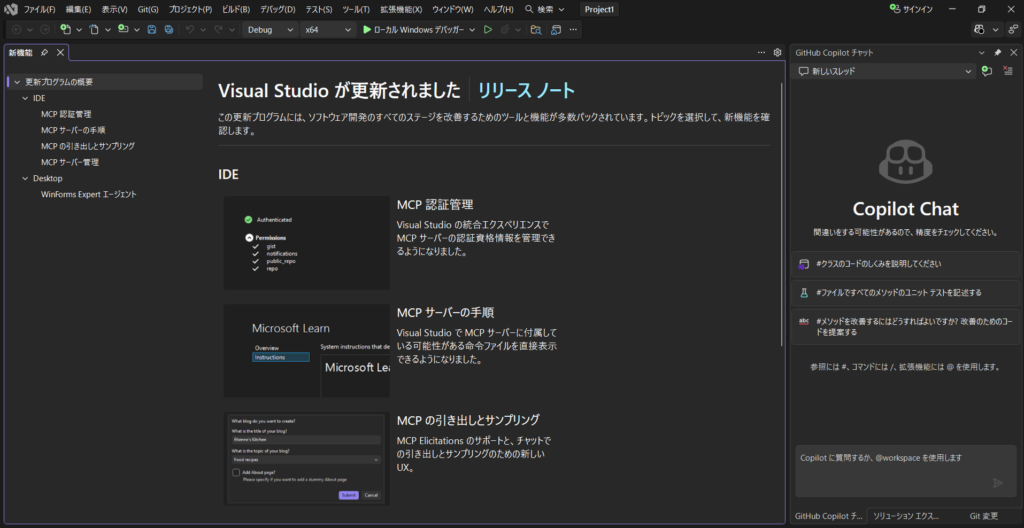Open the x64 platform dropdown
This screenshot has width=1024, height=528.
click(328, 30)
